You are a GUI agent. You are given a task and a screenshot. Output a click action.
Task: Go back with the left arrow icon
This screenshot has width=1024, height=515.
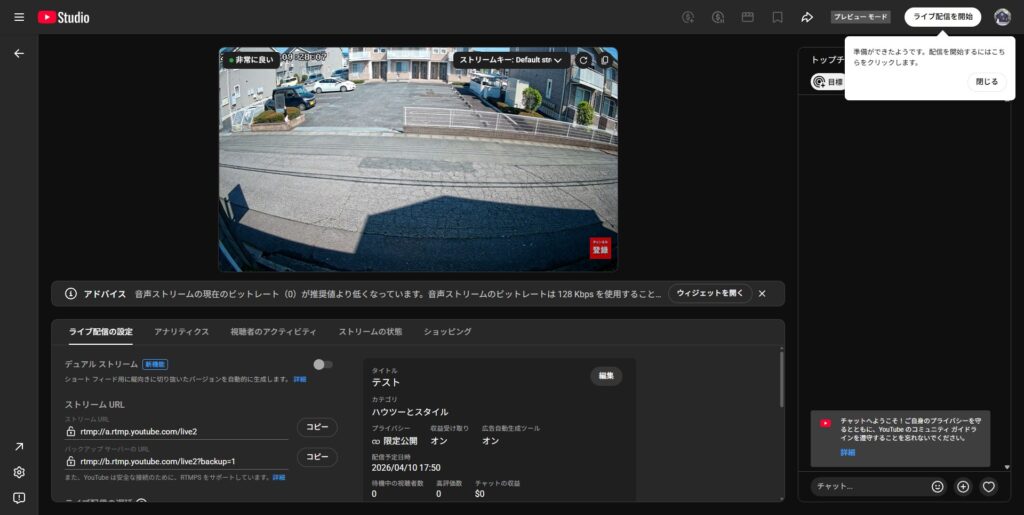click(19, 54)
